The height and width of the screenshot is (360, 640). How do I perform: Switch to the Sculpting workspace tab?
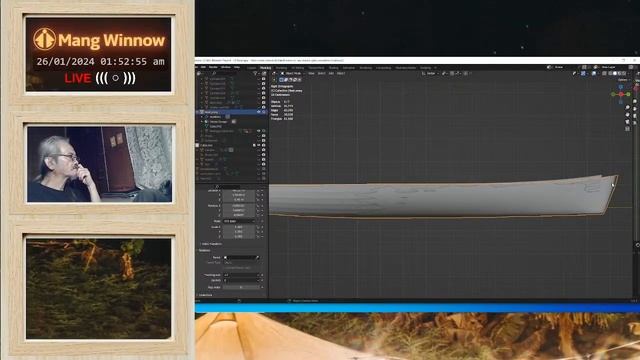coord(281,68)
